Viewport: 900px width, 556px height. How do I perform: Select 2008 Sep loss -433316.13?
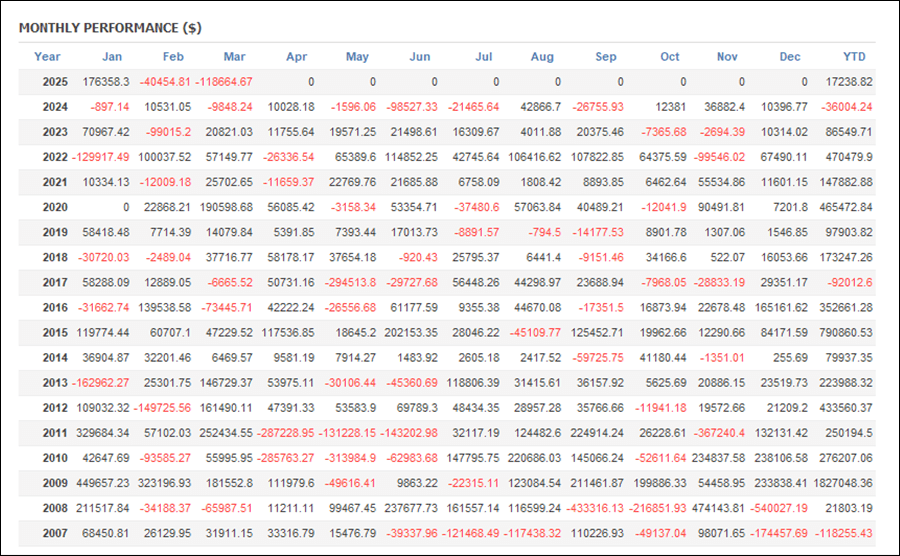(595, 508)
